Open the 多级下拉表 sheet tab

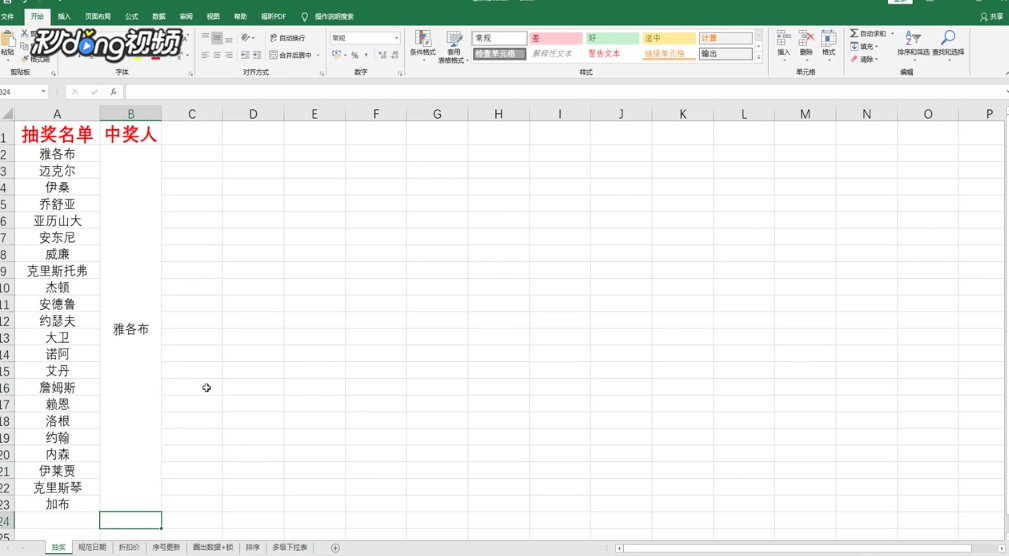(x=289, y=548)
